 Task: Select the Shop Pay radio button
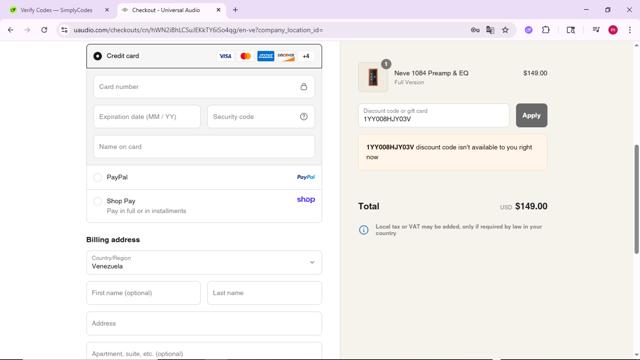coord(98,201)
